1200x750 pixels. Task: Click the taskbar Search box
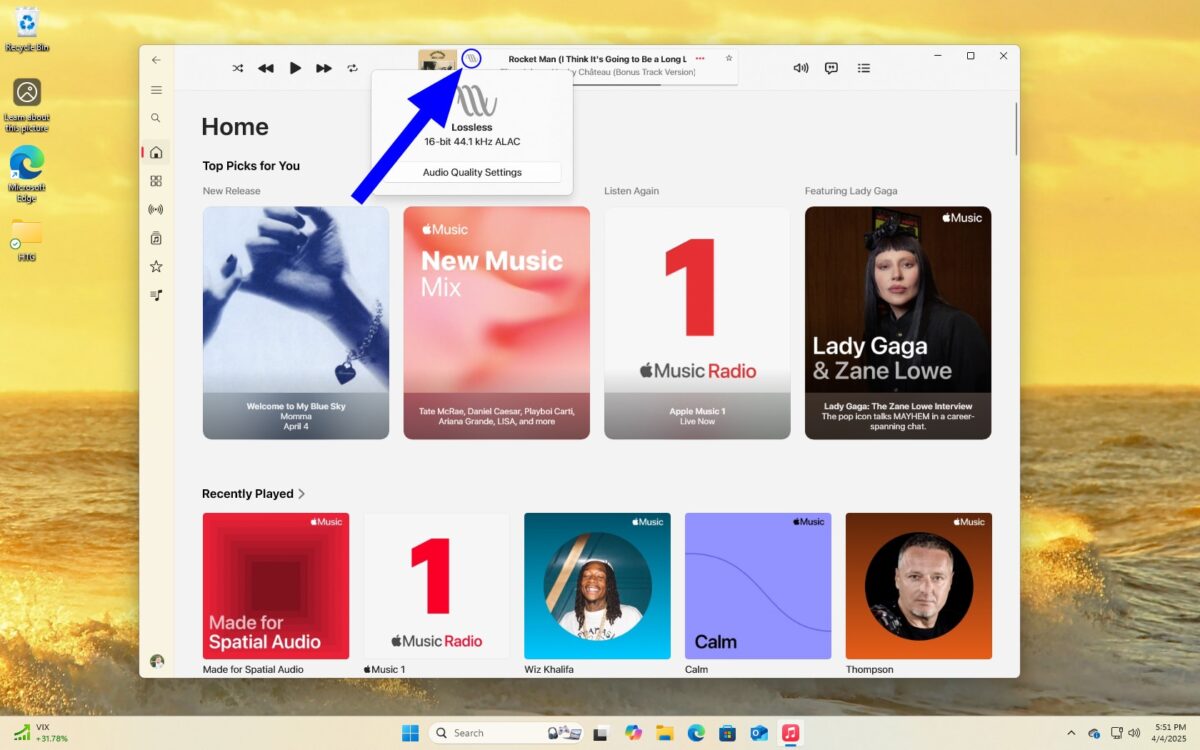coord(506,733)
